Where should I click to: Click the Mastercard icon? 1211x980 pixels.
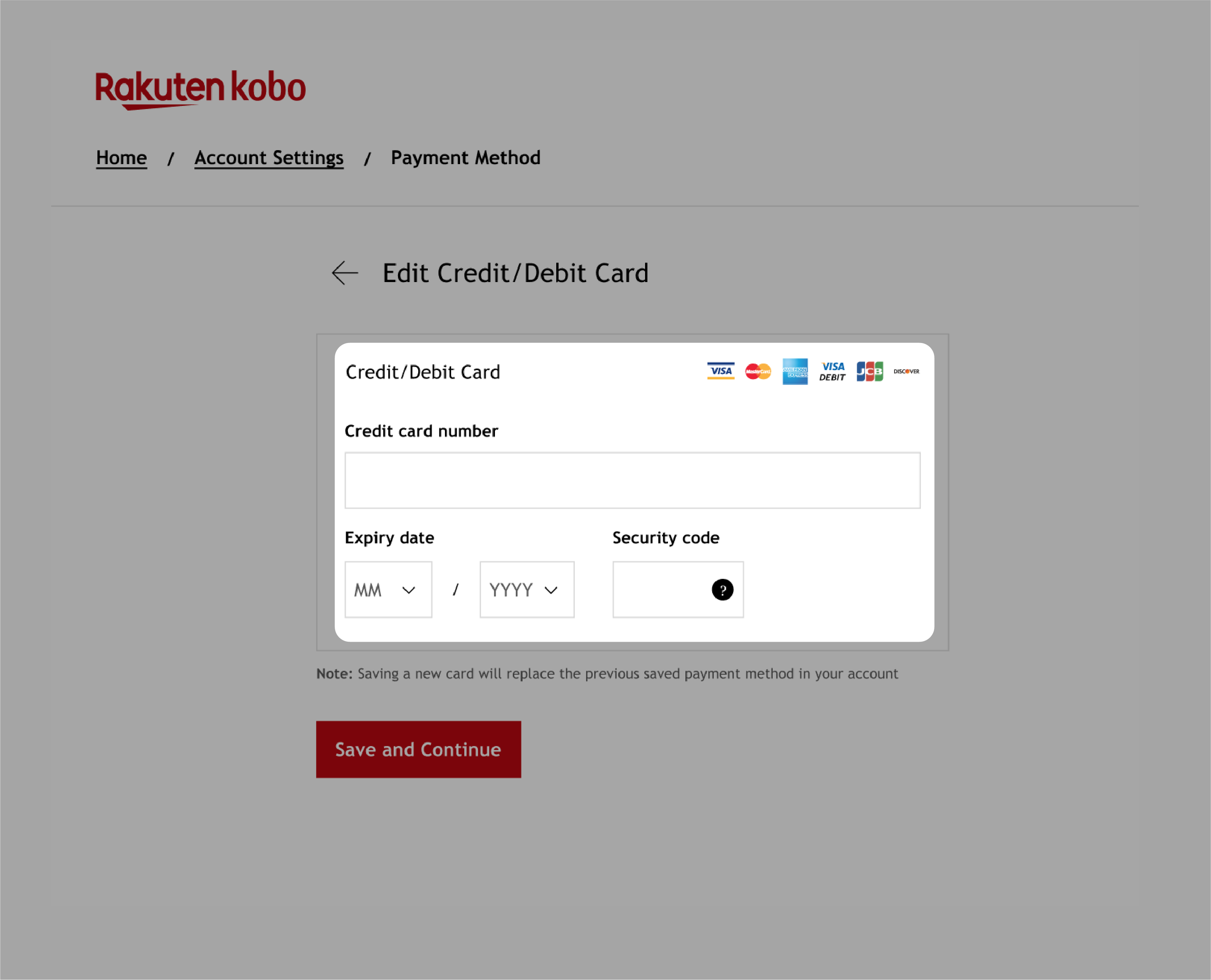[757, 371]
